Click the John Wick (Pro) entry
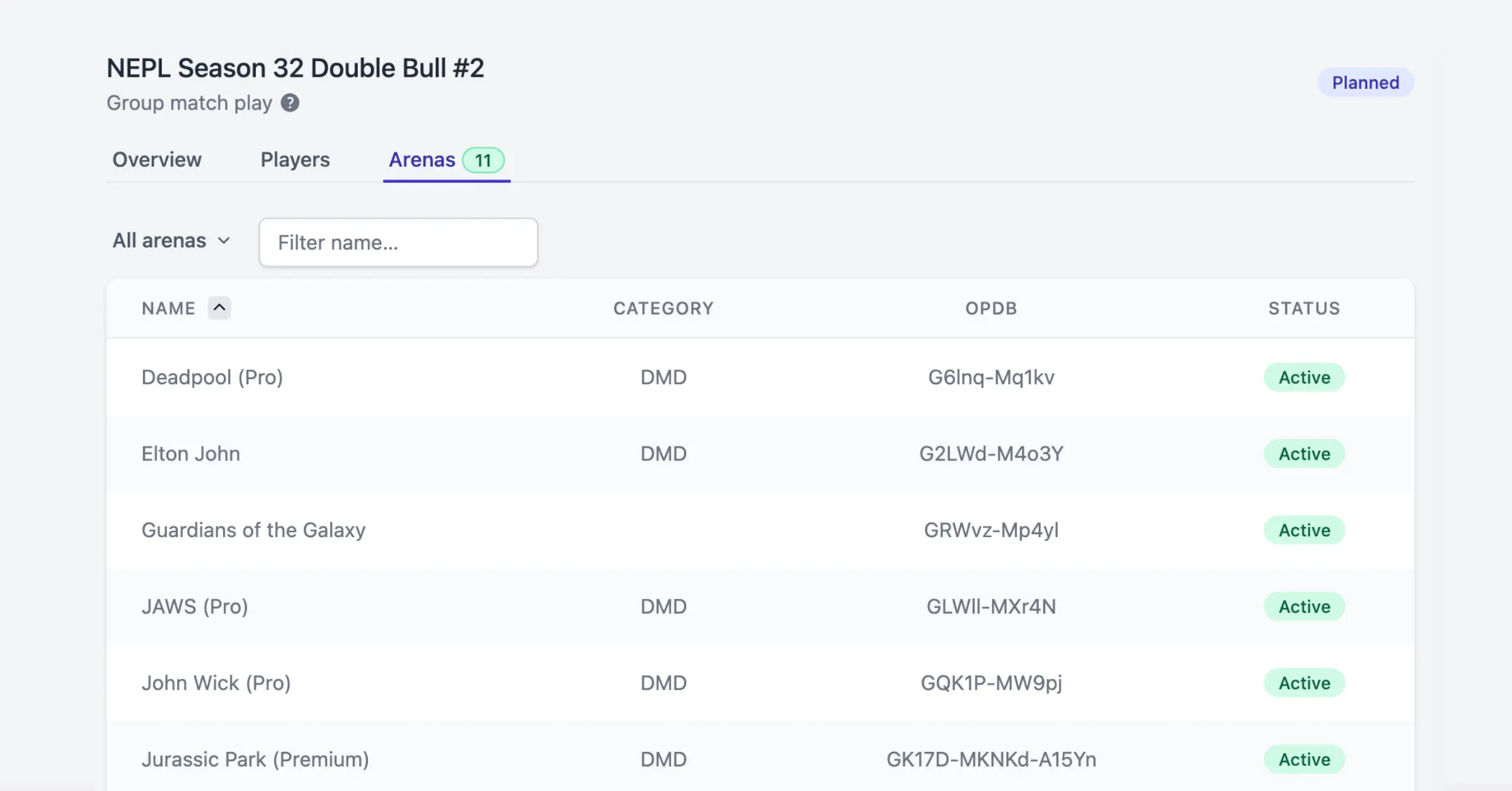This screenshot has height=791, width=1512. pyautogui.click(x=215, y=683)
